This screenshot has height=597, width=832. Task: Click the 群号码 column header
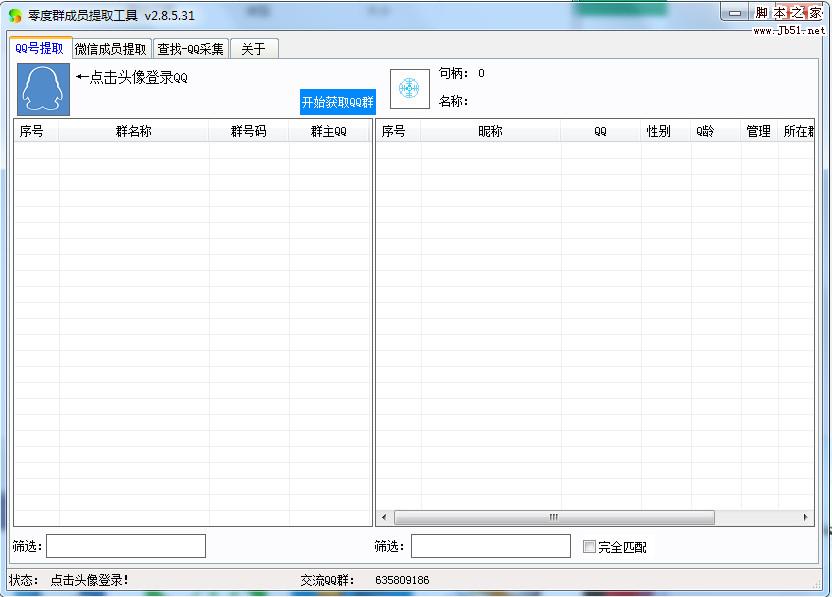[x=249, y=131]
